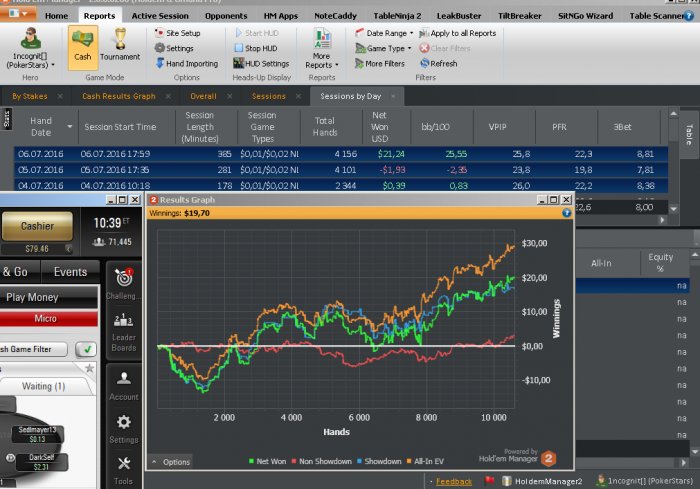The width and height of the screenshot is (700, 489).
Task: Open the NoteCaddy tab
Action: [x=335, y=16]
